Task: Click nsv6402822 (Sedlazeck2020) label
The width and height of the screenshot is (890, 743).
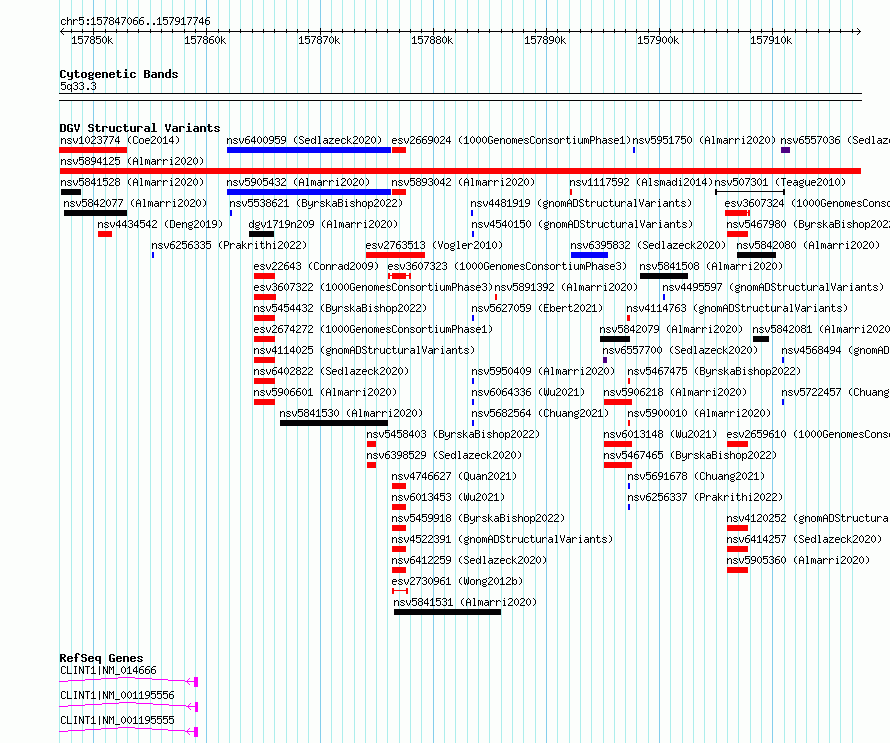Action: (331, 371)
